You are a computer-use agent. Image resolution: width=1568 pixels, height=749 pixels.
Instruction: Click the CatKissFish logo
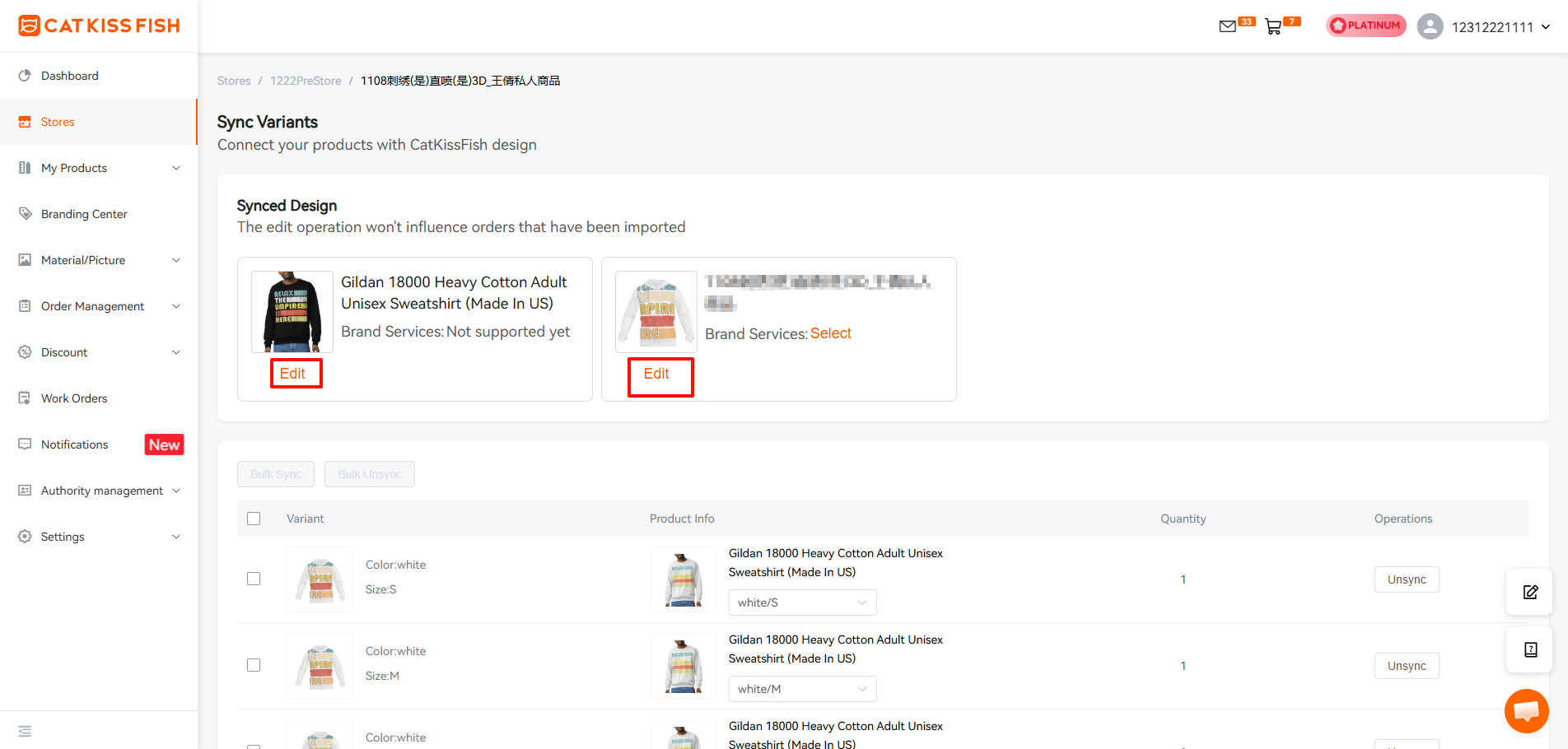click(99, 26)
